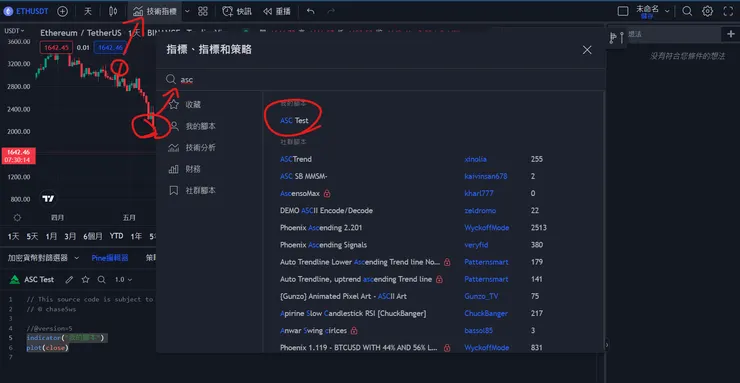
Task: Open author kaivinsan678 profile
Action: (x=486, y=176)
